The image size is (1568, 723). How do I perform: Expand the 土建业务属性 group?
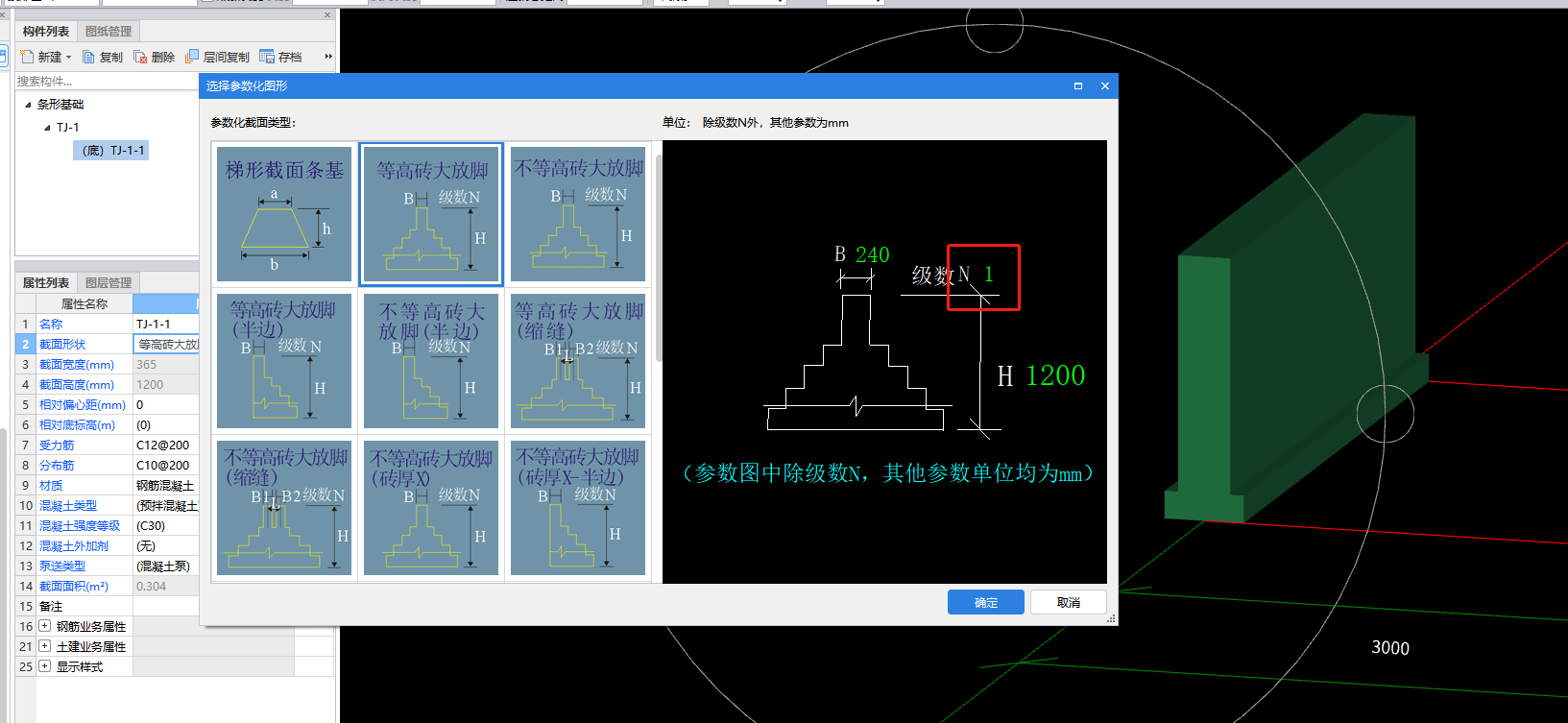pyautogui.click(x=44, y=646)
